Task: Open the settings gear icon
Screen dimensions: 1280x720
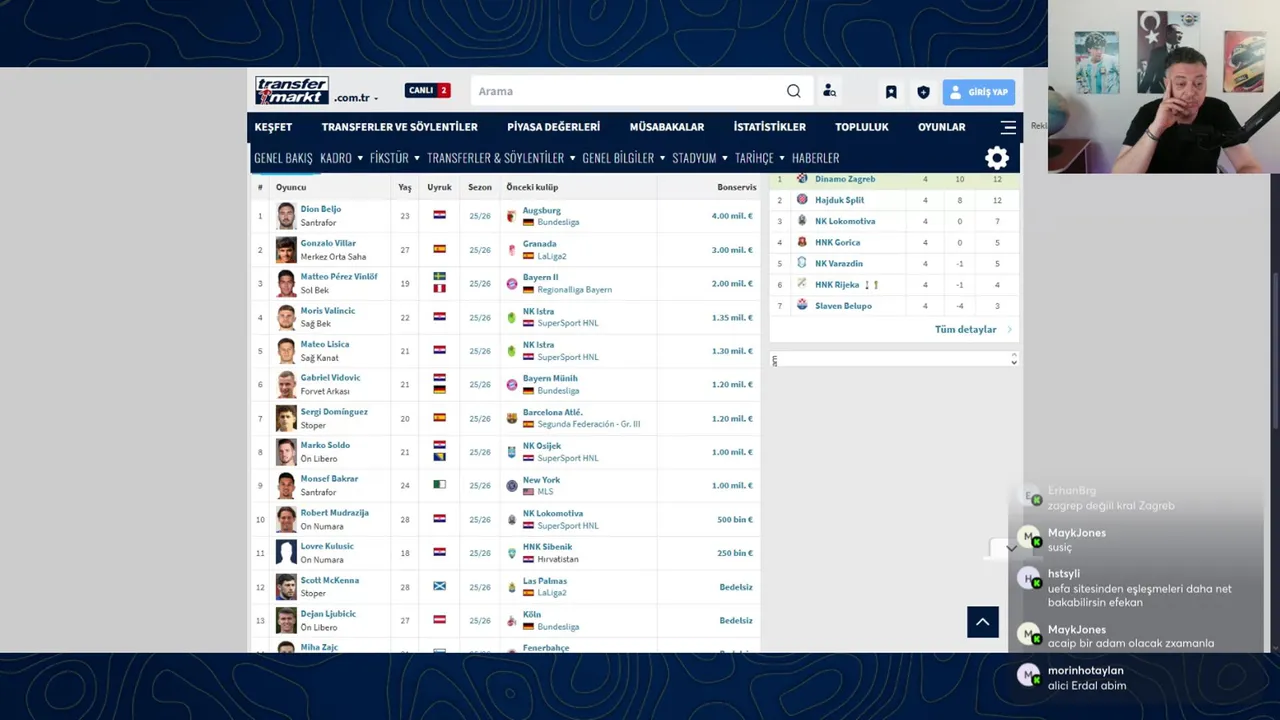Action: [x=997, y=158]
